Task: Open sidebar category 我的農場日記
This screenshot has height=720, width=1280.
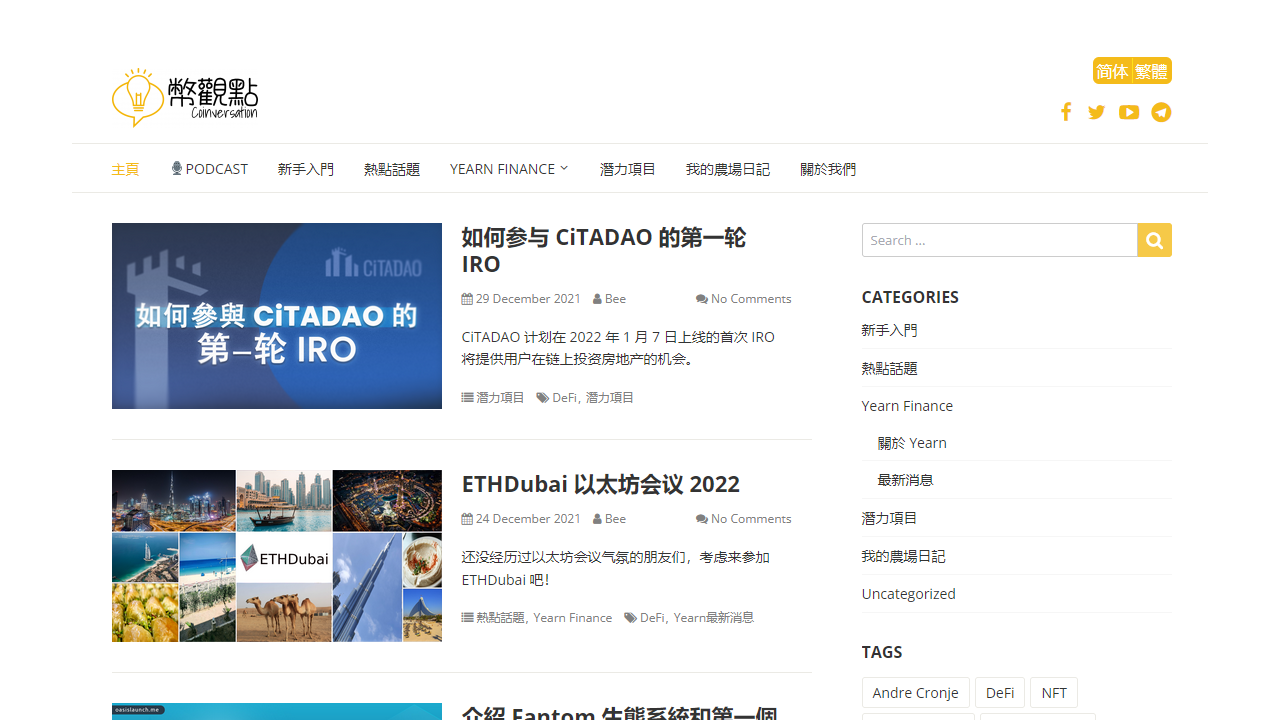Action: coord(903,556)
